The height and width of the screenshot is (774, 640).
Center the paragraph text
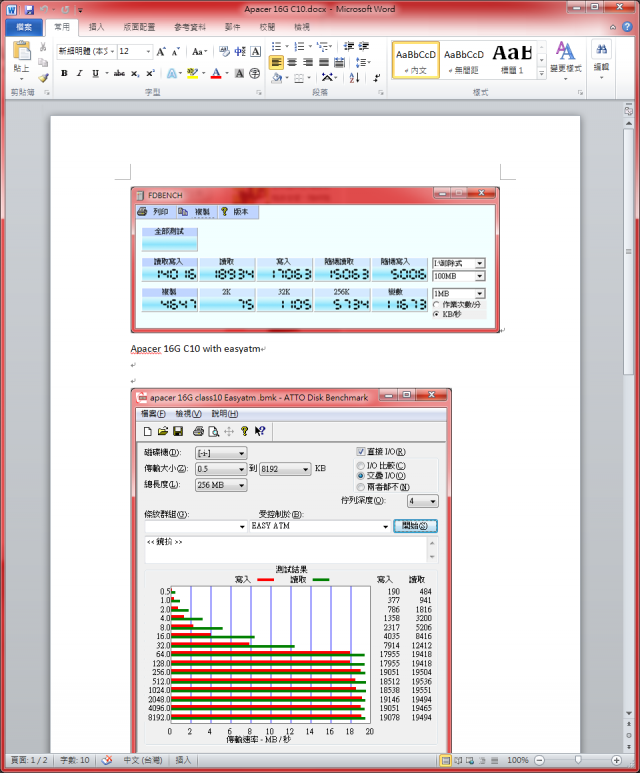[x=292, y=62]
